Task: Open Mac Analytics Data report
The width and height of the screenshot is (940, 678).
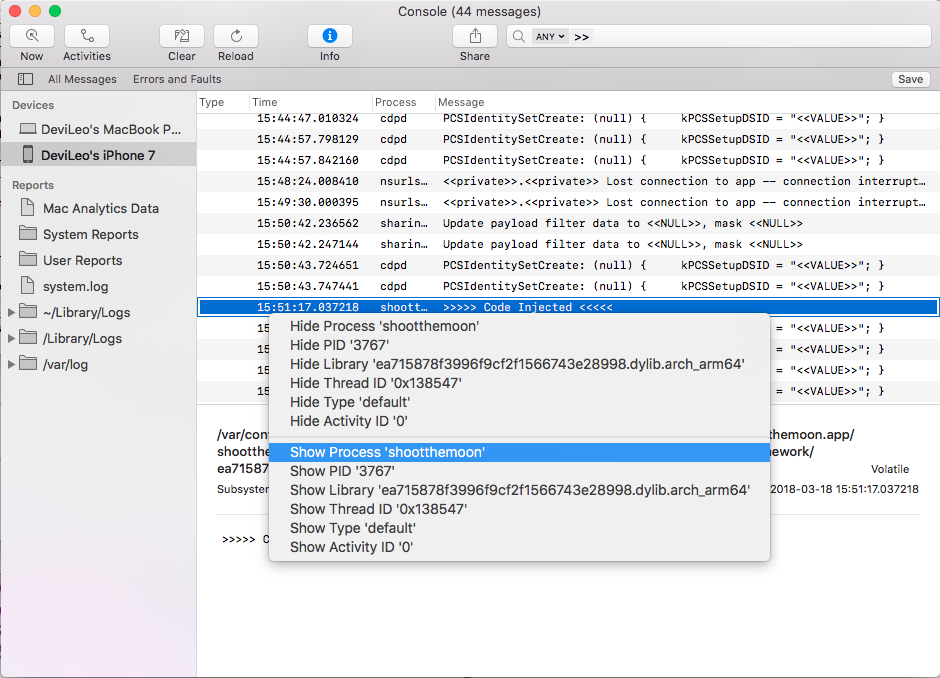Action: 101,208
